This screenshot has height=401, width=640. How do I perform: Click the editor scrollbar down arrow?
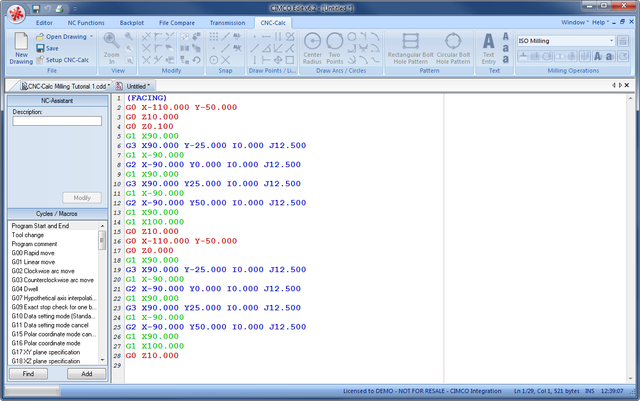coord(630,379)
